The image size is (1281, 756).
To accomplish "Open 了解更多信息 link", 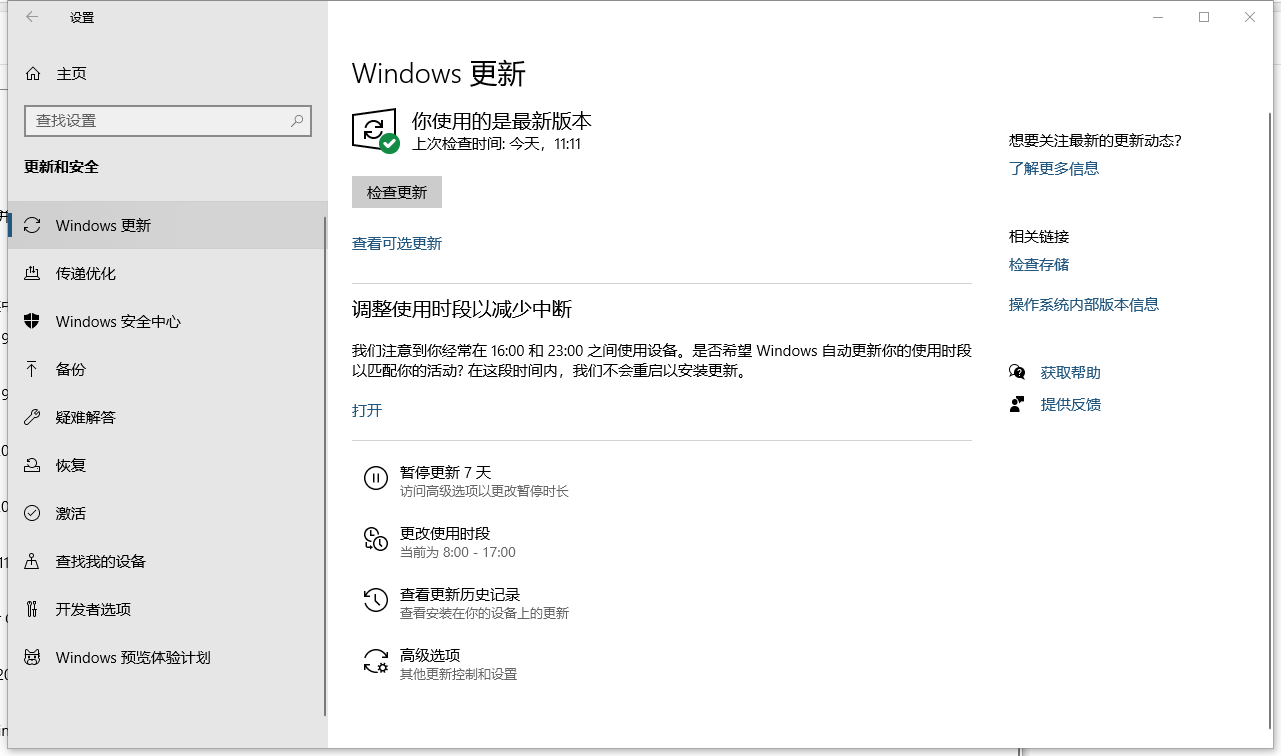I will coord(1054,168).
